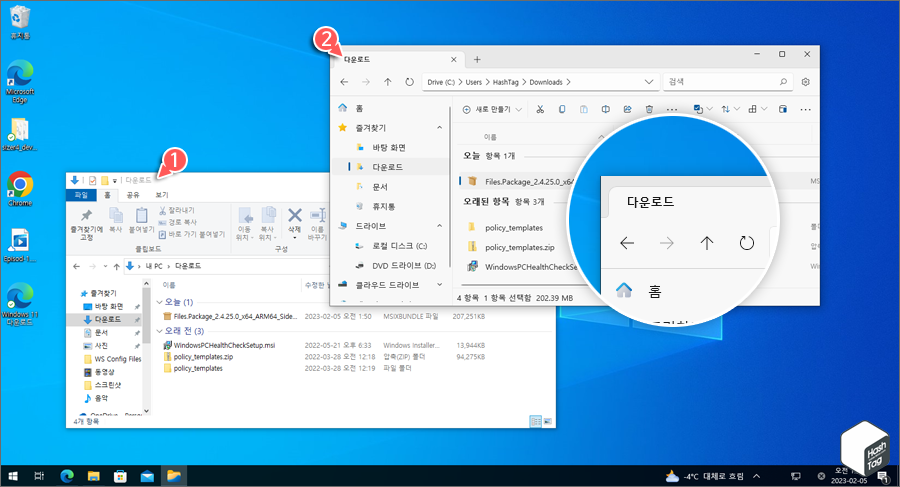Open Task View on the taskbar
The image size is (900, 487).
click(x=39, y=476)
